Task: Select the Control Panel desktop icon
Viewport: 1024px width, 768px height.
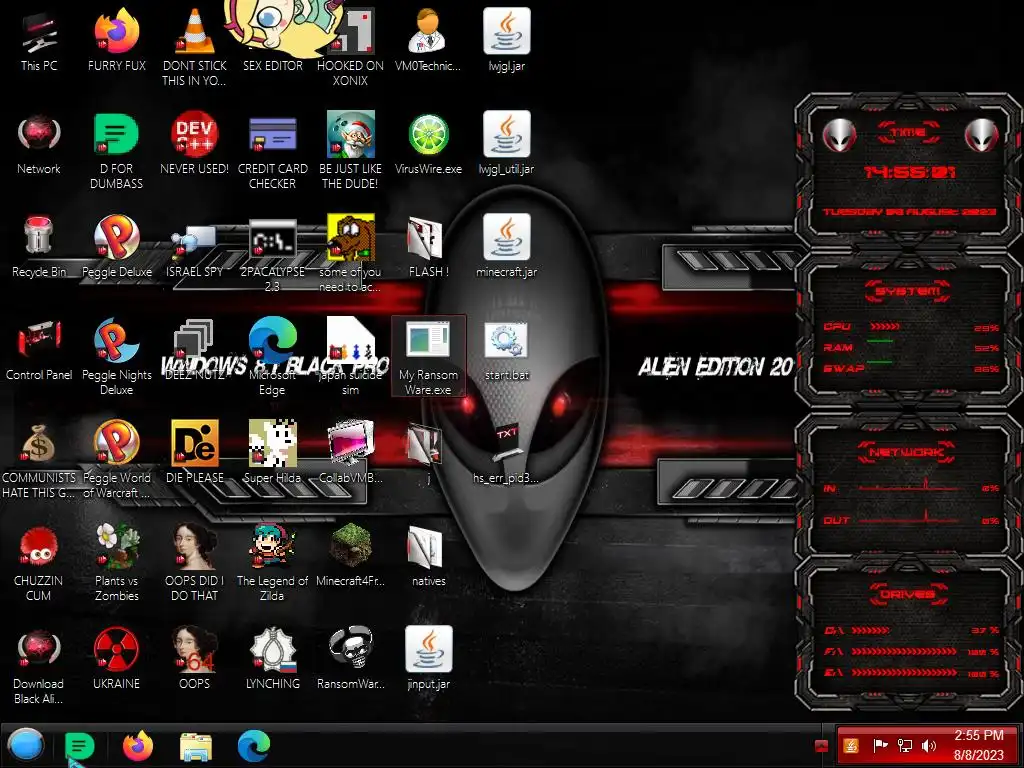Action: 39,349
